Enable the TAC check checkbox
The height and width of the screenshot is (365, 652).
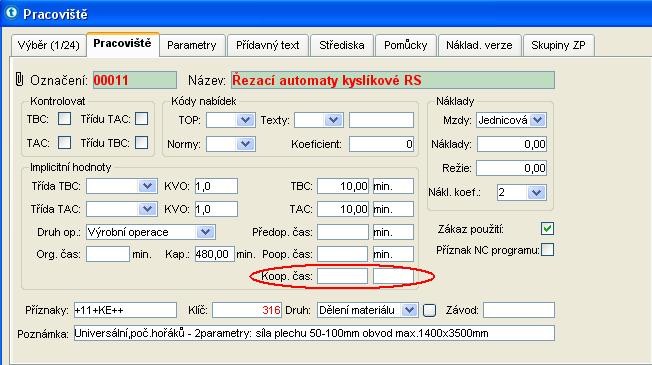coord(64,143)
